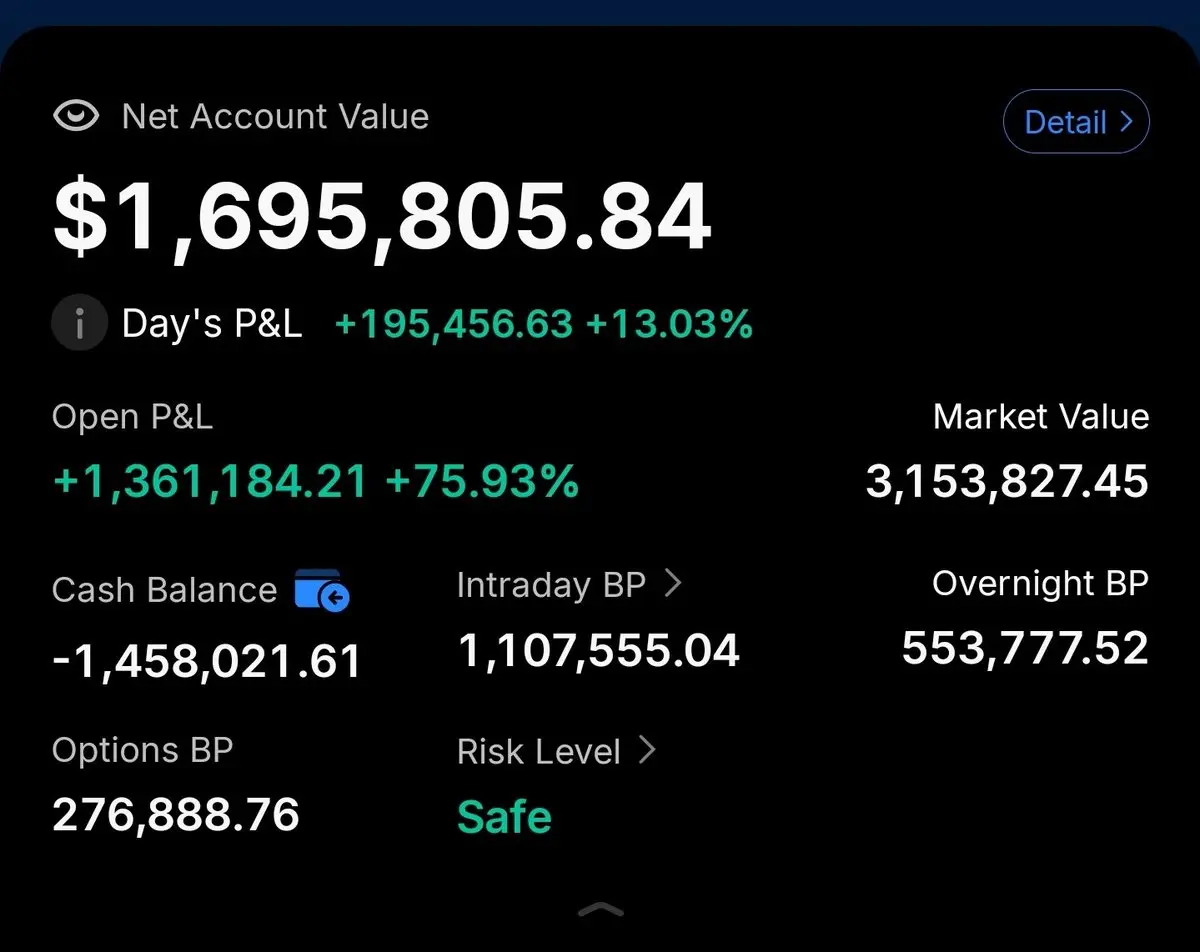Expand Intraday BP using its chevron arrow

coord(673,584)
